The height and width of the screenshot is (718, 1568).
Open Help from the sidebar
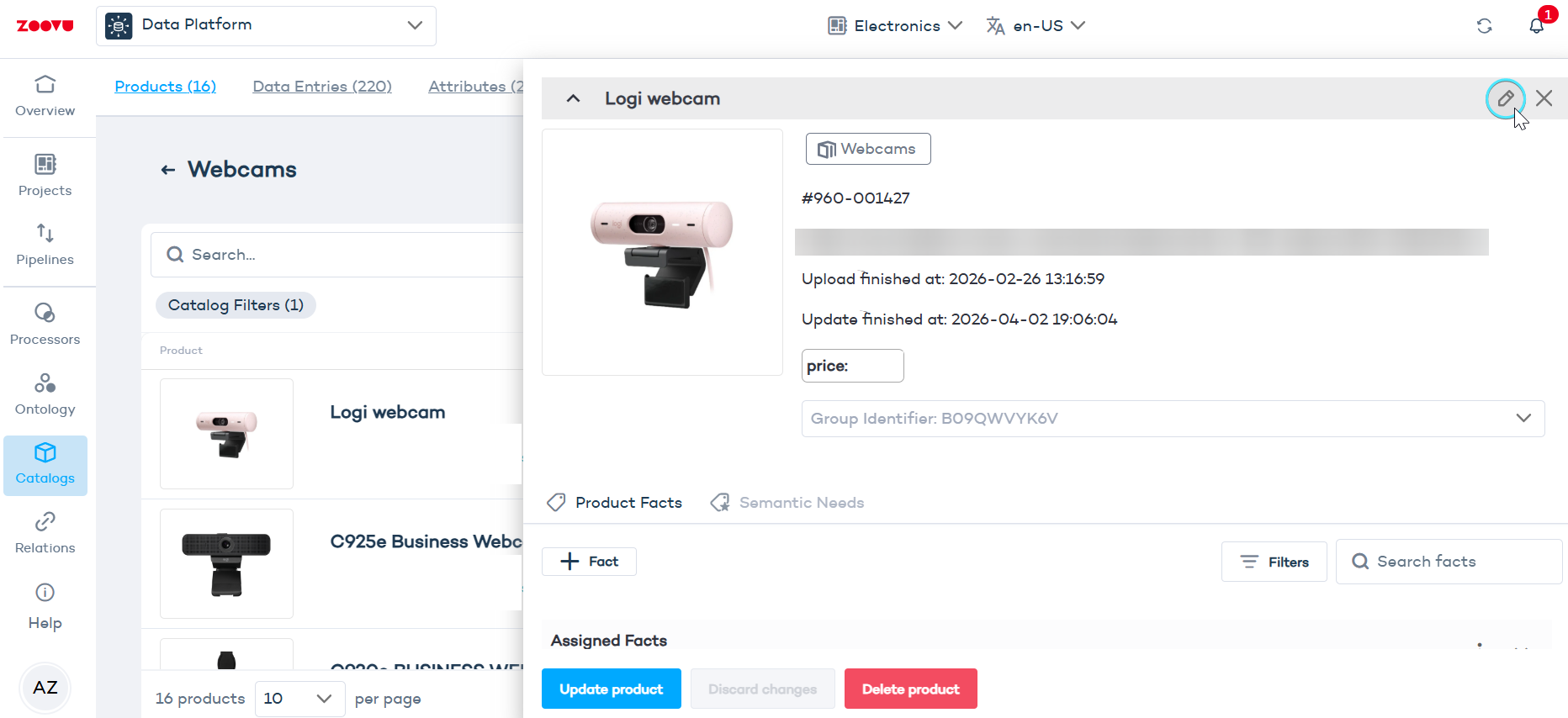[45, 606]
